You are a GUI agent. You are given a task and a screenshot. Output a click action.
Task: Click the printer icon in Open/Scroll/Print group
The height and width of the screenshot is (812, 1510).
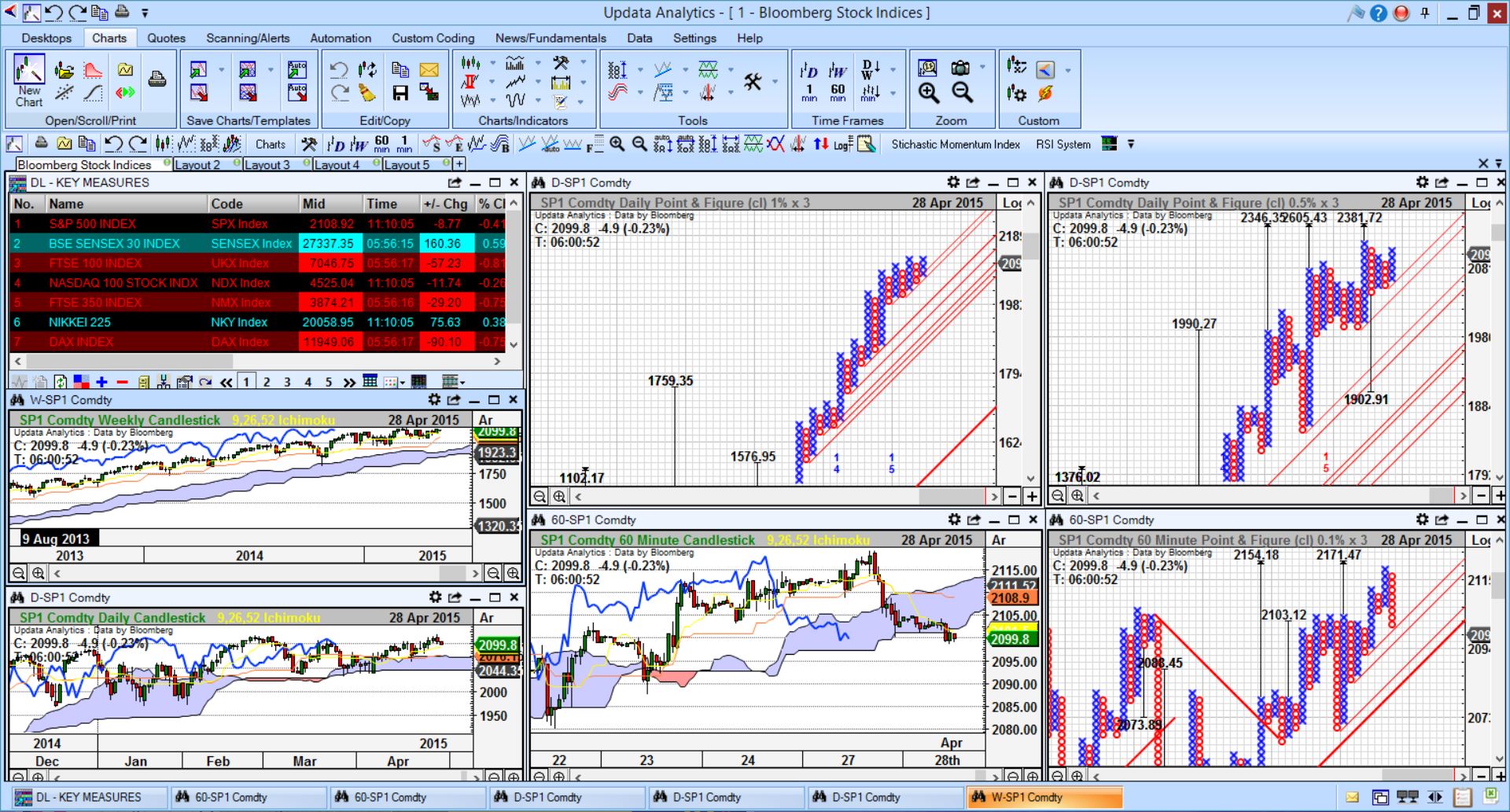pyautogui.click(x=157, y=79)
